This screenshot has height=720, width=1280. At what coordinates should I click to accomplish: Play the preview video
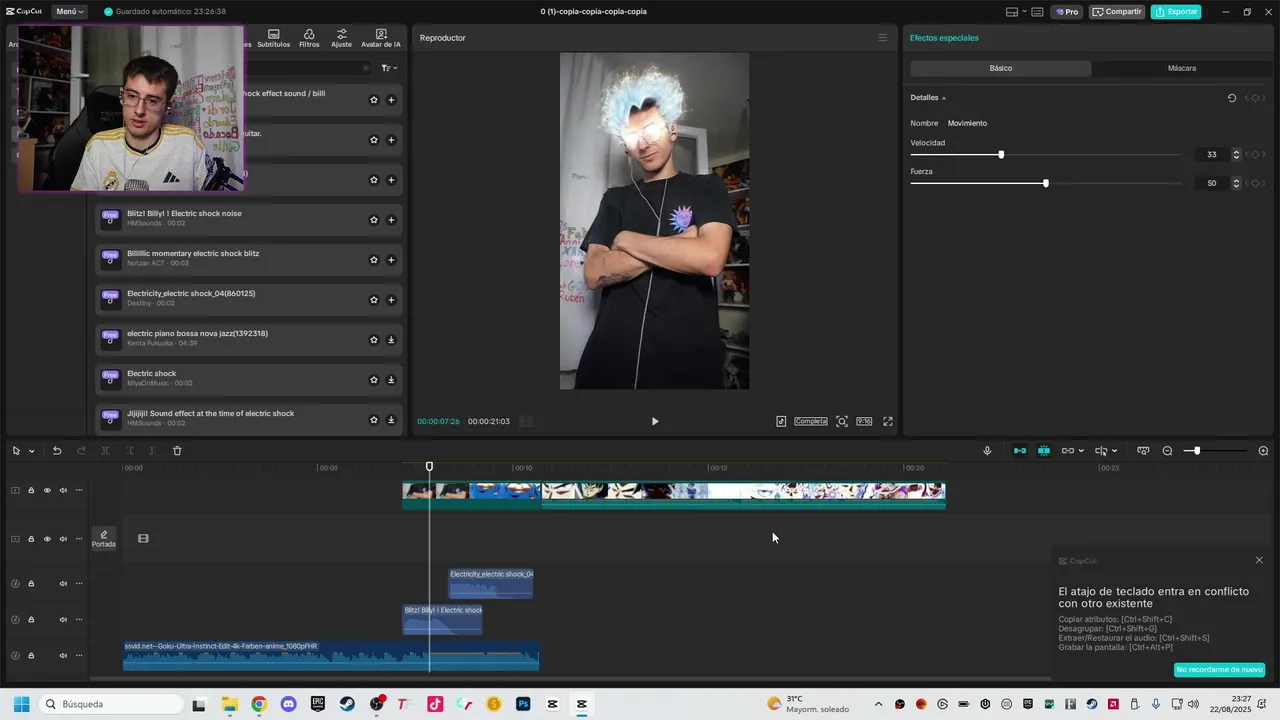coord(655,421)
